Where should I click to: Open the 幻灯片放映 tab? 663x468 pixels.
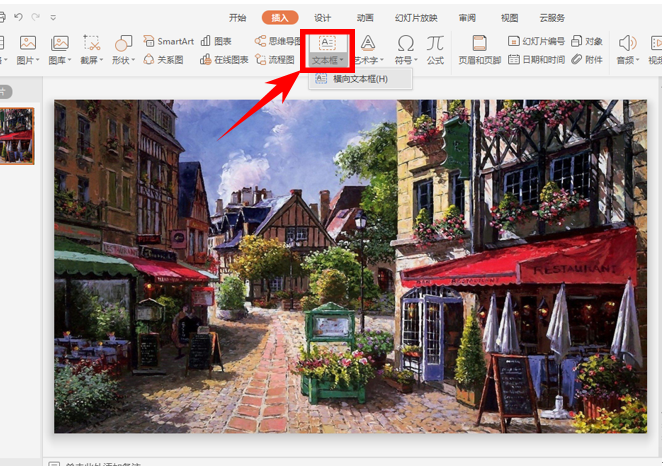tap(416, 18)
